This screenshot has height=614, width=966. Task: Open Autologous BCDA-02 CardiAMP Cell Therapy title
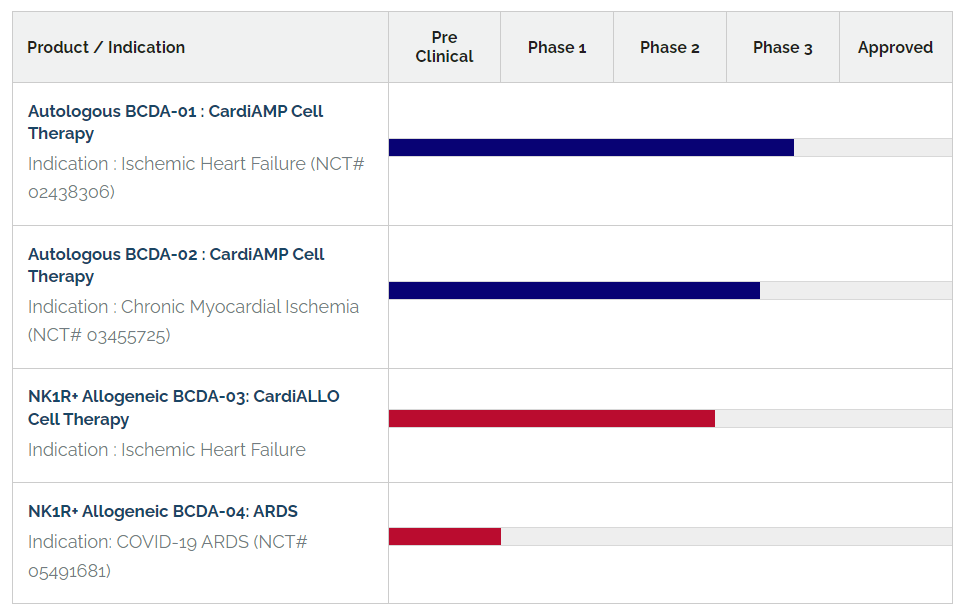pos(176,265)
